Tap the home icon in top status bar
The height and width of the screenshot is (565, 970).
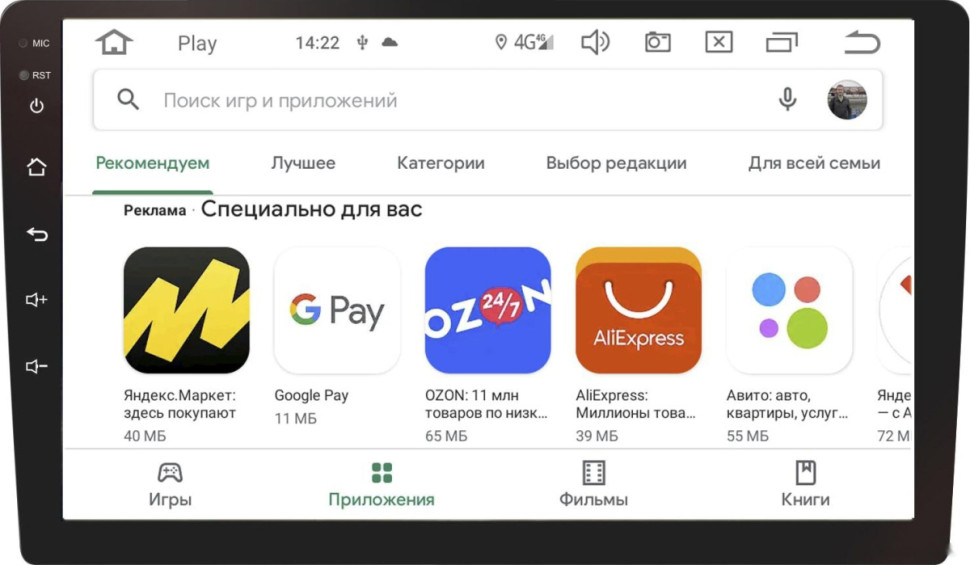click(x=114, y=43)
